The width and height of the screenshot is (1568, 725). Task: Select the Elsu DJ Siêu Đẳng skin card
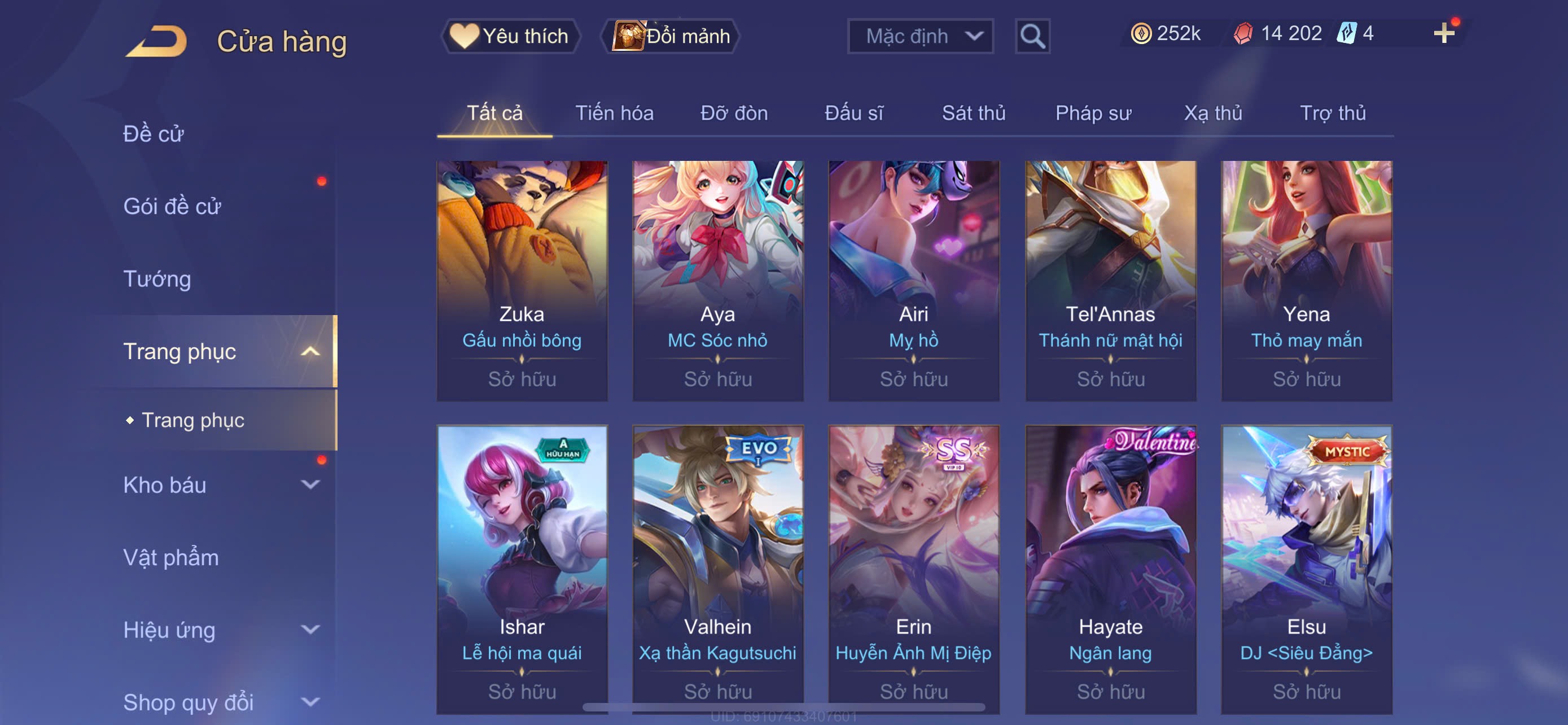1306,569
